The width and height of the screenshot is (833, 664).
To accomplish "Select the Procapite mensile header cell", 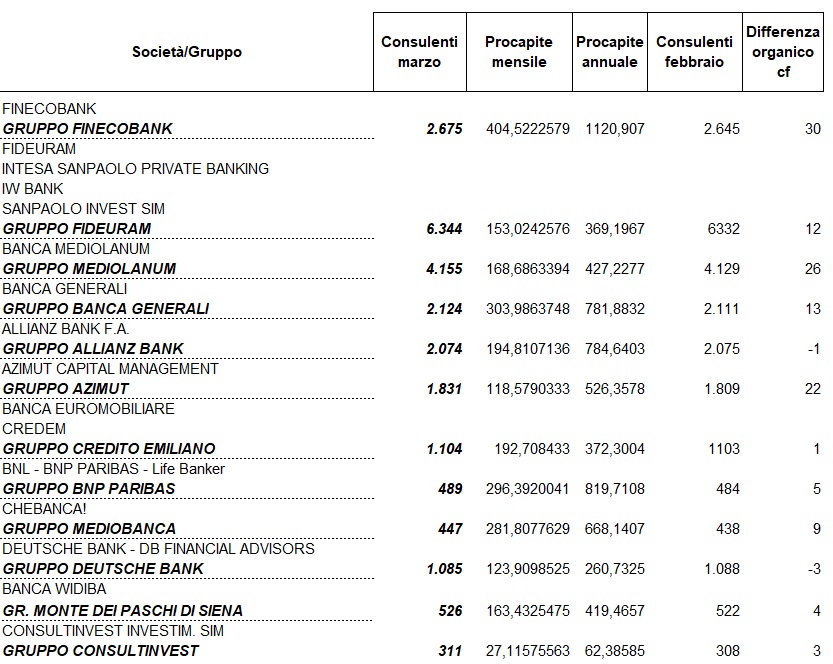I will coord(519,52).
